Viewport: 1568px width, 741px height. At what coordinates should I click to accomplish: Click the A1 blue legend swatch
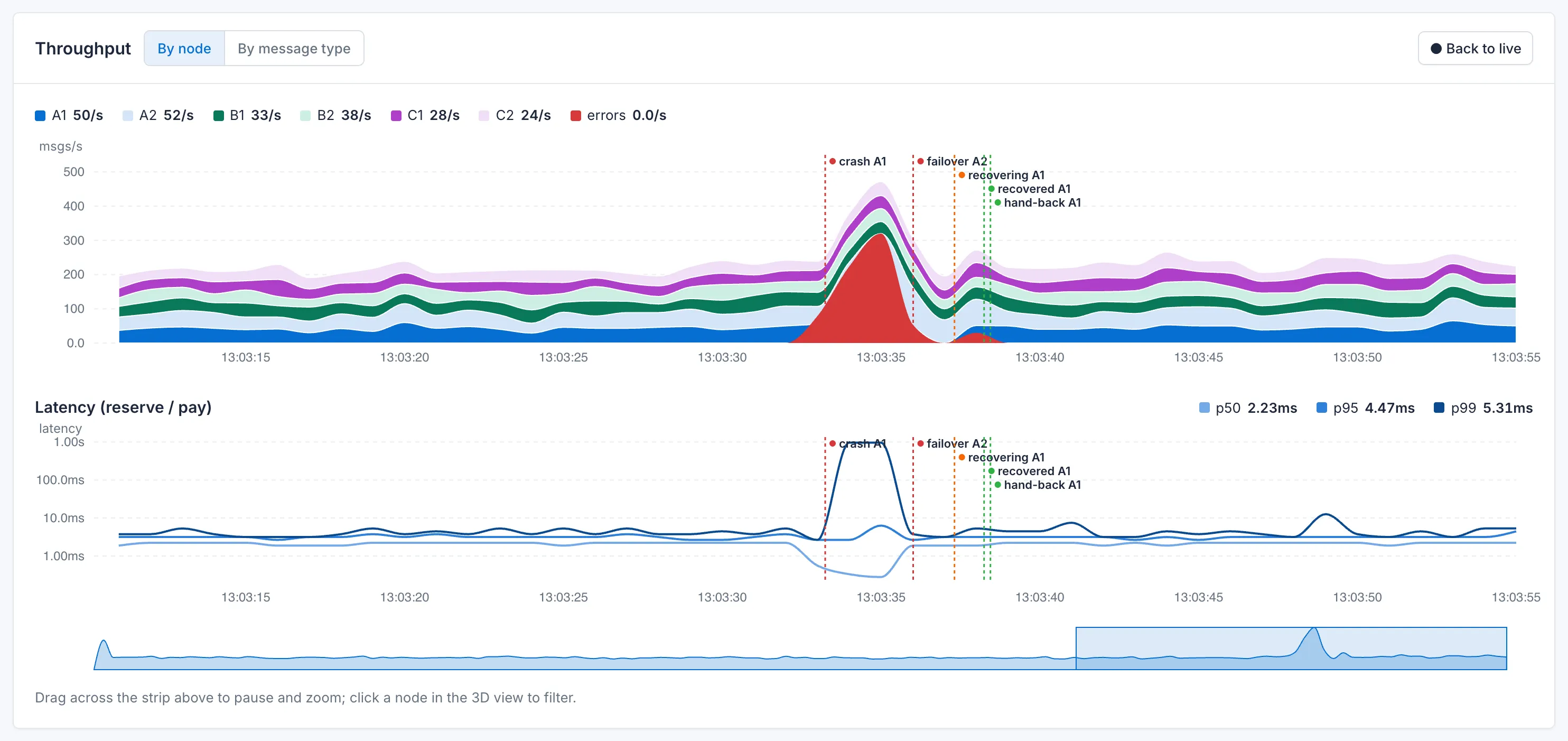[40, 116]
